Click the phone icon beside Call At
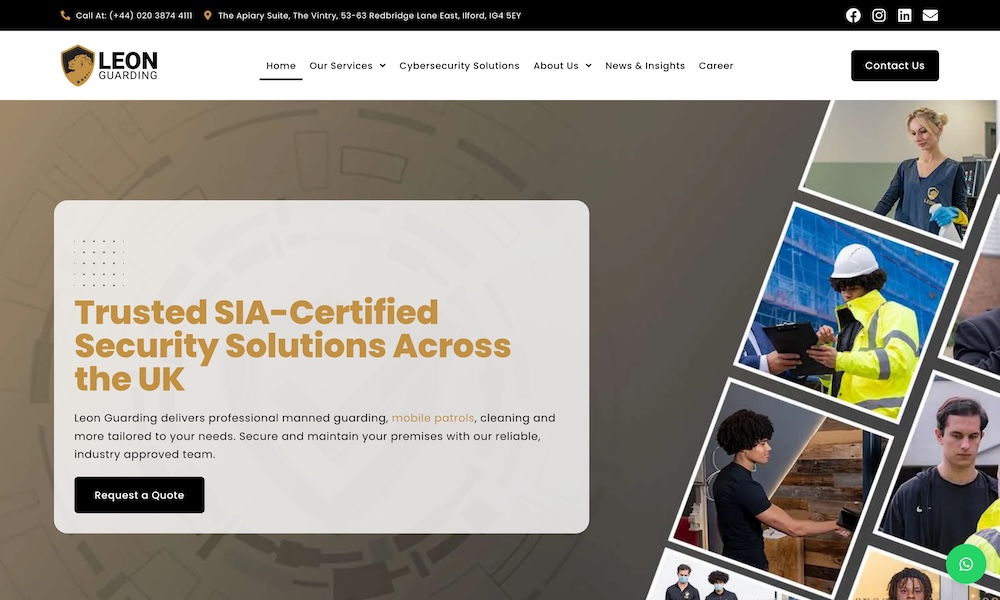 (x=66, y=16)
